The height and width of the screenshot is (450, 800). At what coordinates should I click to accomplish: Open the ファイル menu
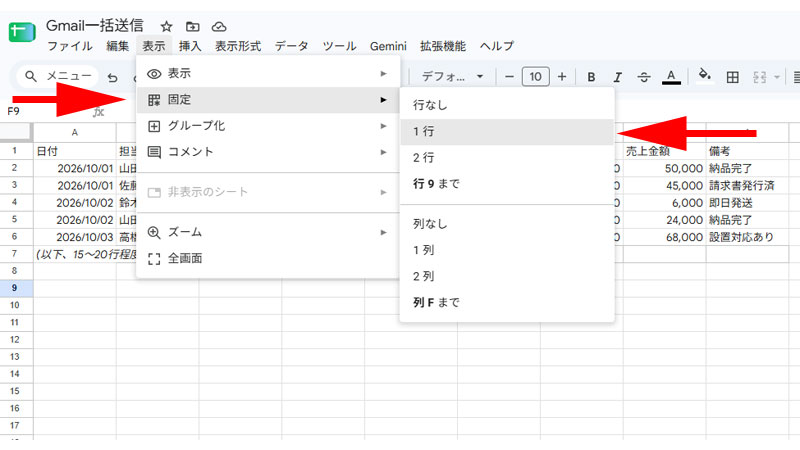tap(70, 46)
